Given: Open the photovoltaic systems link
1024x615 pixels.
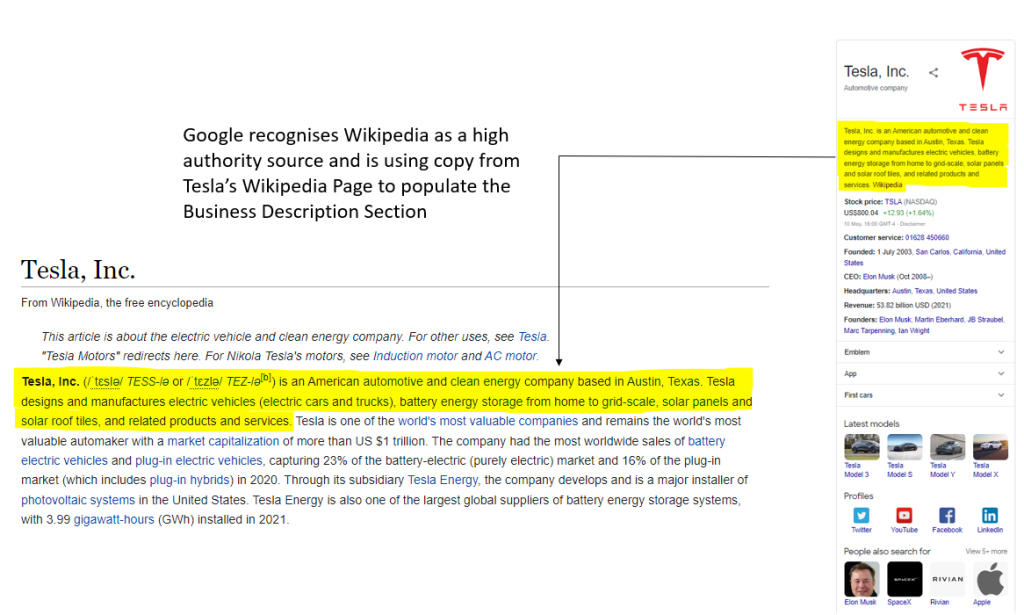Looking at the screenshot, I should click(78, 501).
